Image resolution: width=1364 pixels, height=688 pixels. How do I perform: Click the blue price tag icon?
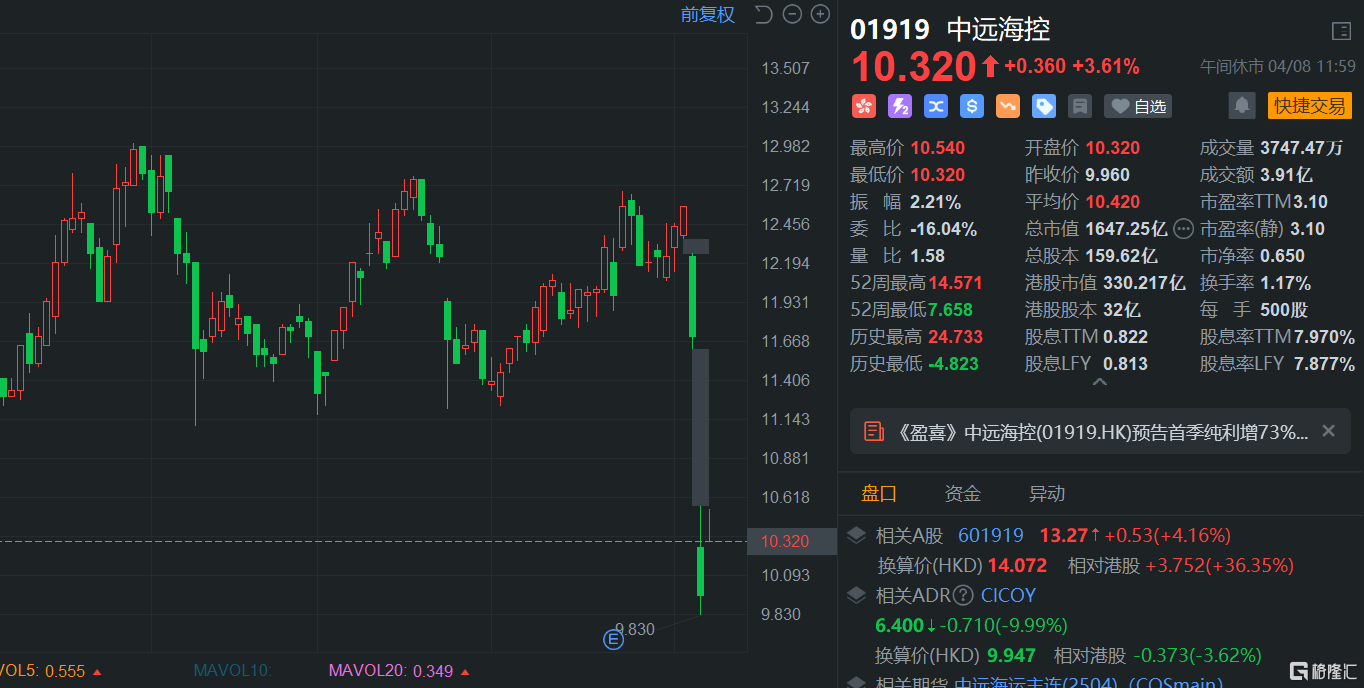click(1044, 106)
